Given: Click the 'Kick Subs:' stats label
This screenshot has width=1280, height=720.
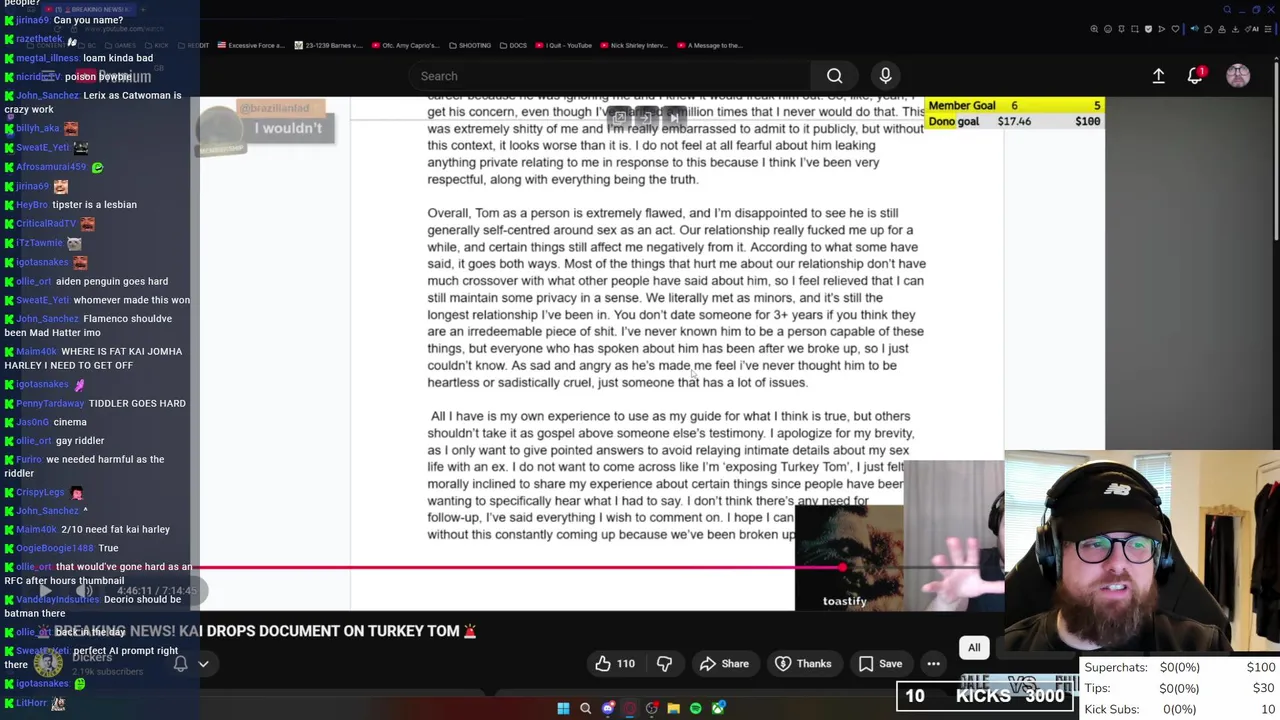Looking at the screenshot, I should click(x=1111, y=709).
